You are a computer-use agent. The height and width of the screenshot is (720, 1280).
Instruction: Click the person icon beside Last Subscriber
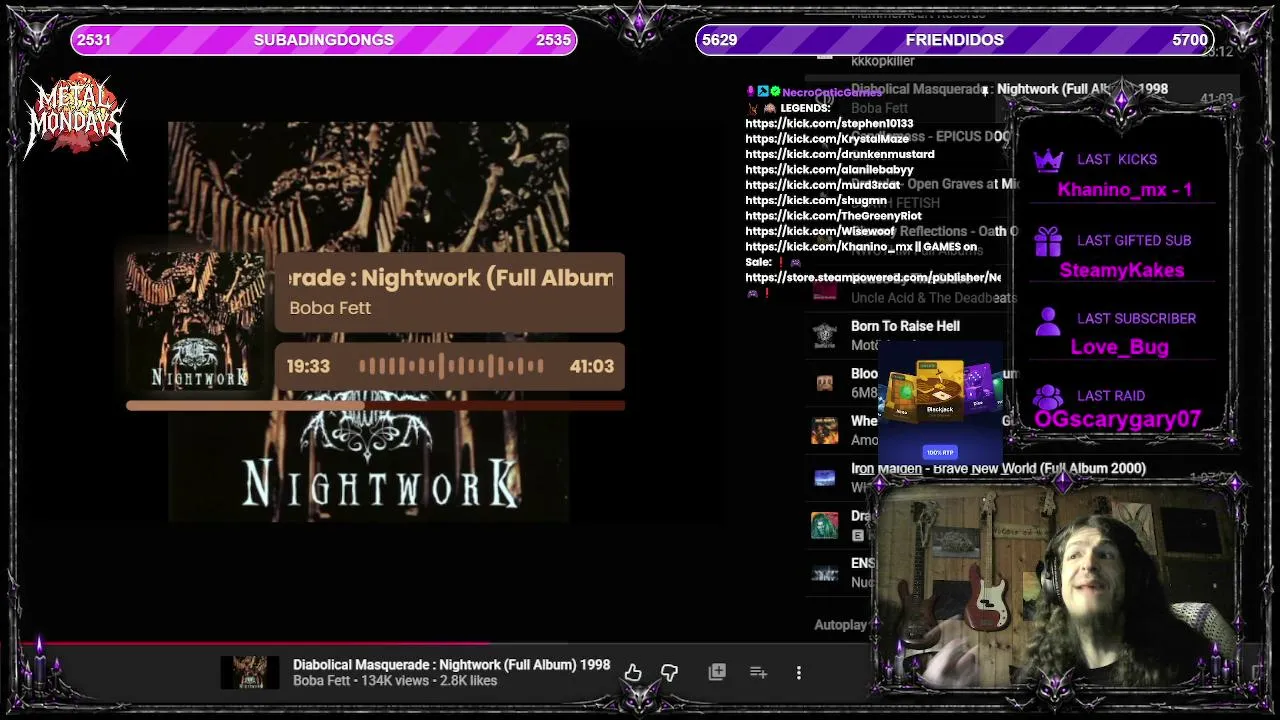(1048, 320)
